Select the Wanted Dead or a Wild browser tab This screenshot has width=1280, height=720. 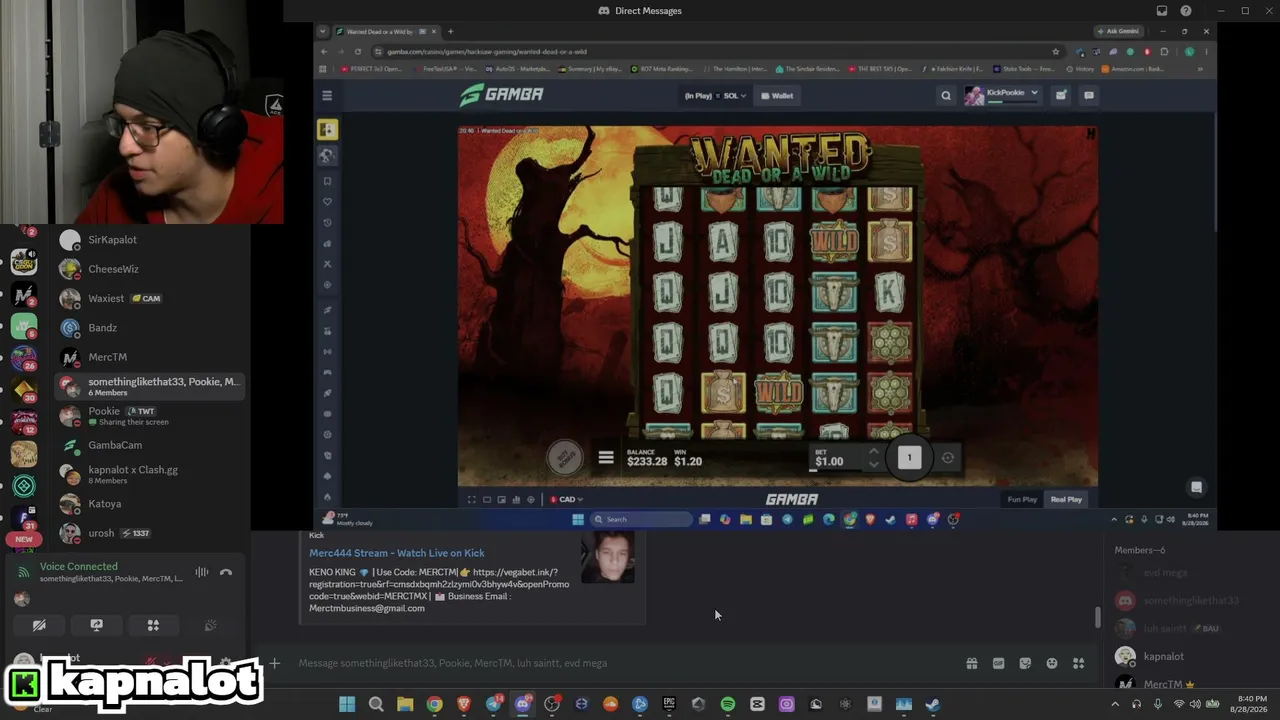pos(386,32)
